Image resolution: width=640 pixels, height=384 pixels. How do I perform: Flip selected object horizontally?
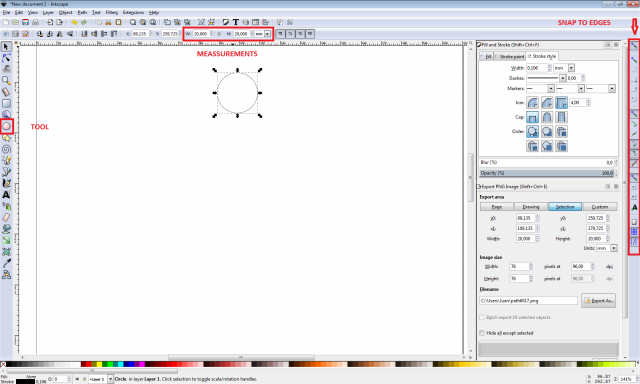pyautogui.click(x=60, y=34)
